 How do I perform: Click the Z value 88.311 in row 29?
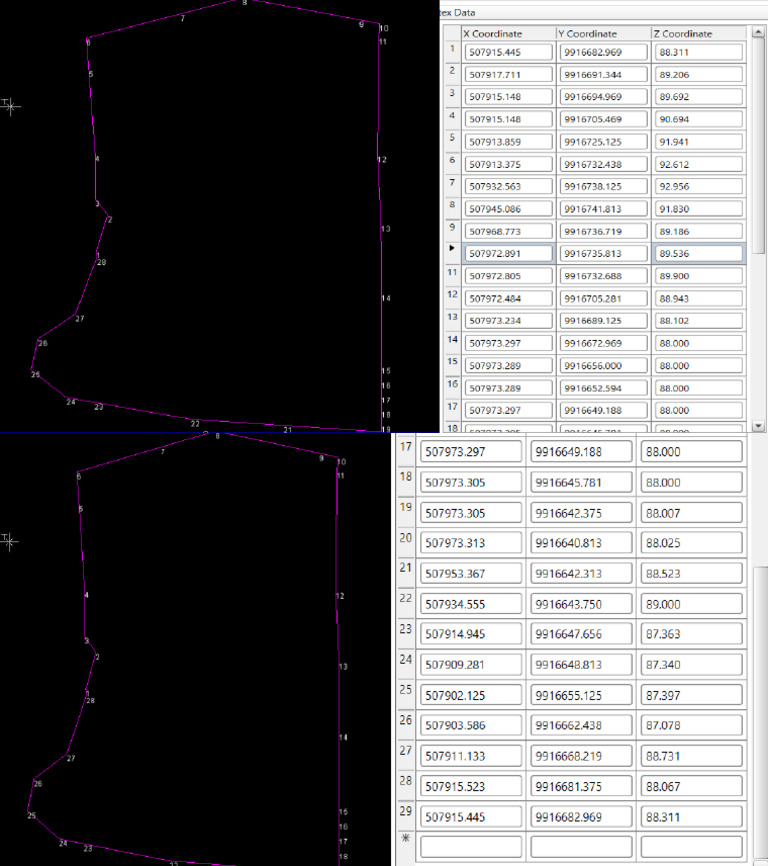(x=691, y=817)
